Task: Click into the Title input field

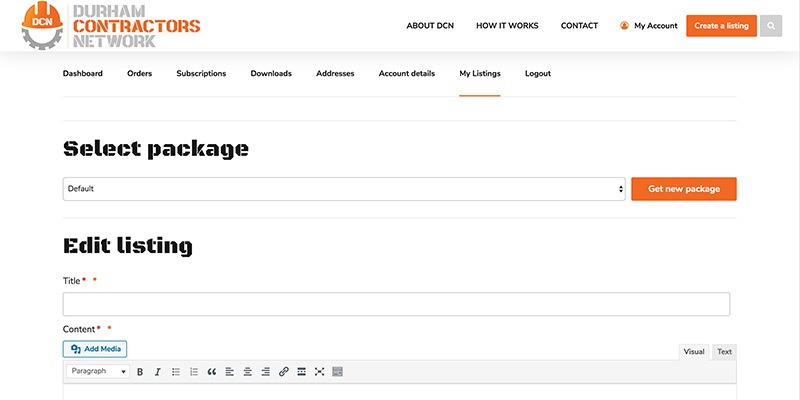Action: pos(396,304)
